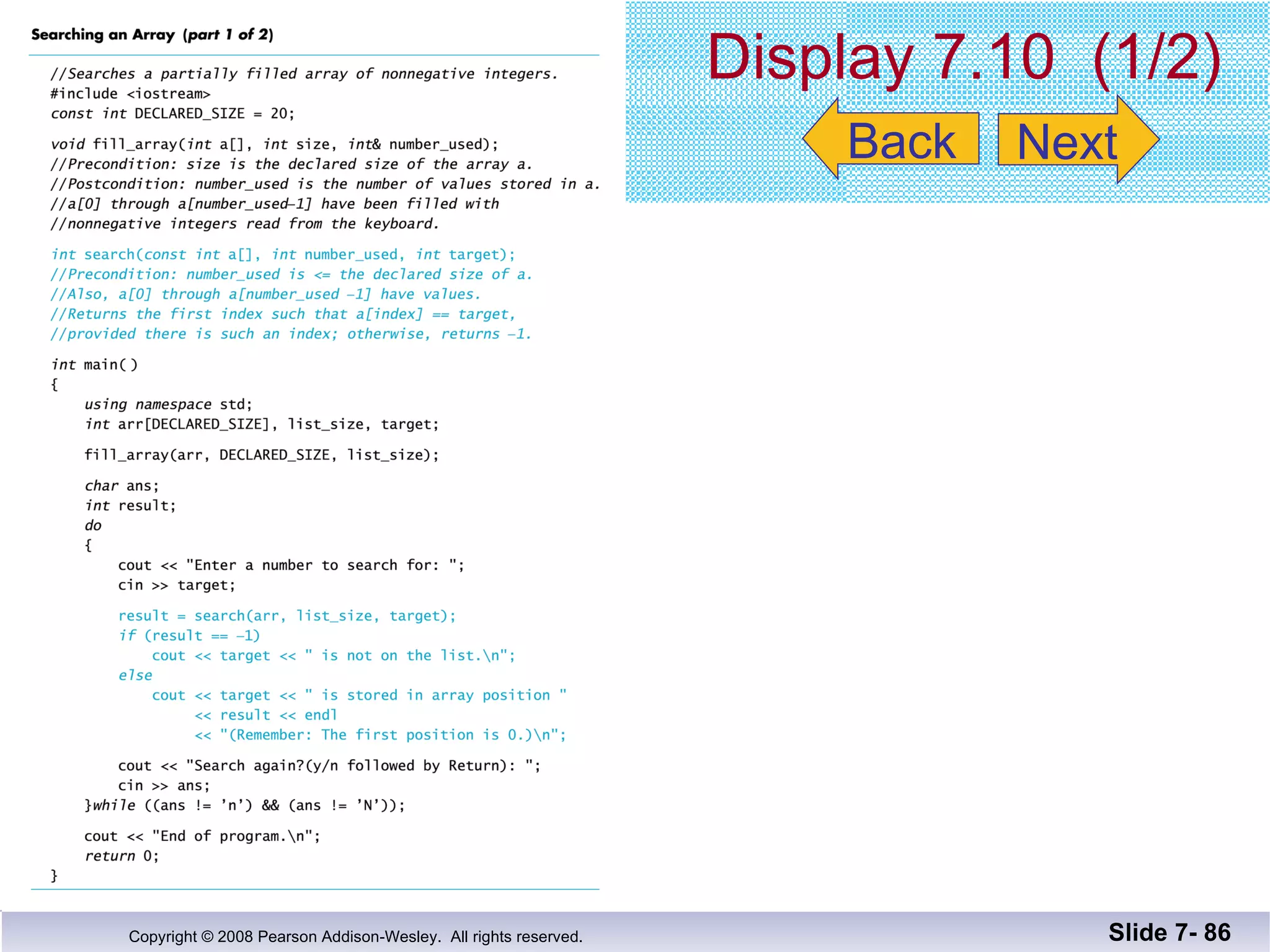Click the 'const int DECLARED_SIZE = 20;' line
The width and height of the screenshot is (1270, 952).
click(x=173, y=113)
